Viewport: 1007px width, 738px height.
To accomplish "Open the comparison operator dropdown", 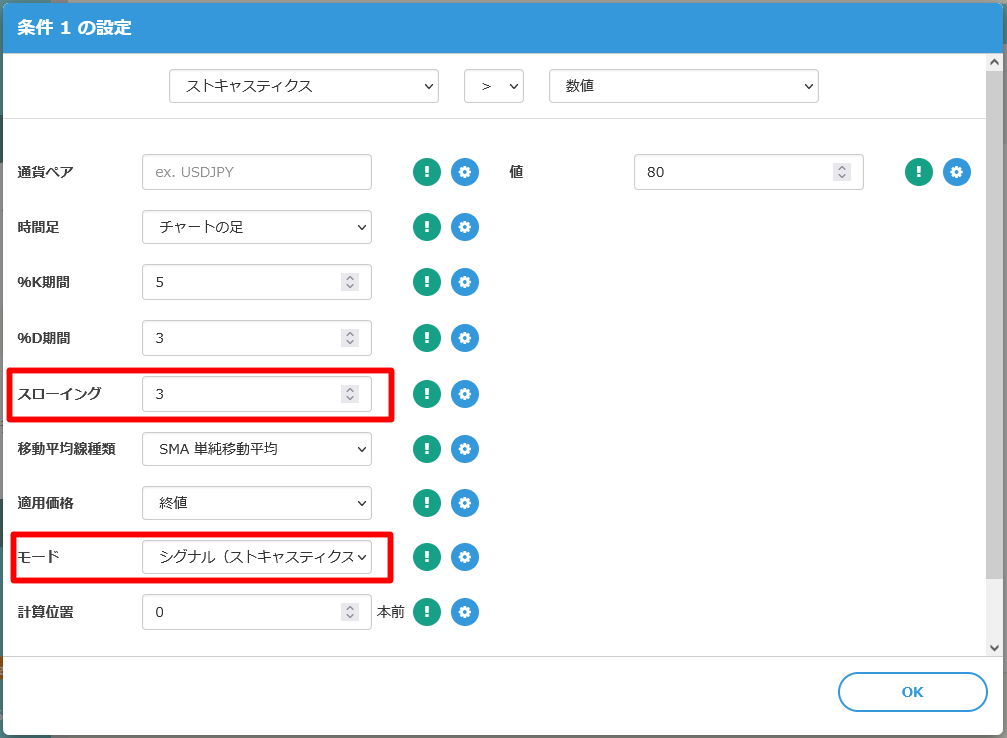I will coord(494,86).
